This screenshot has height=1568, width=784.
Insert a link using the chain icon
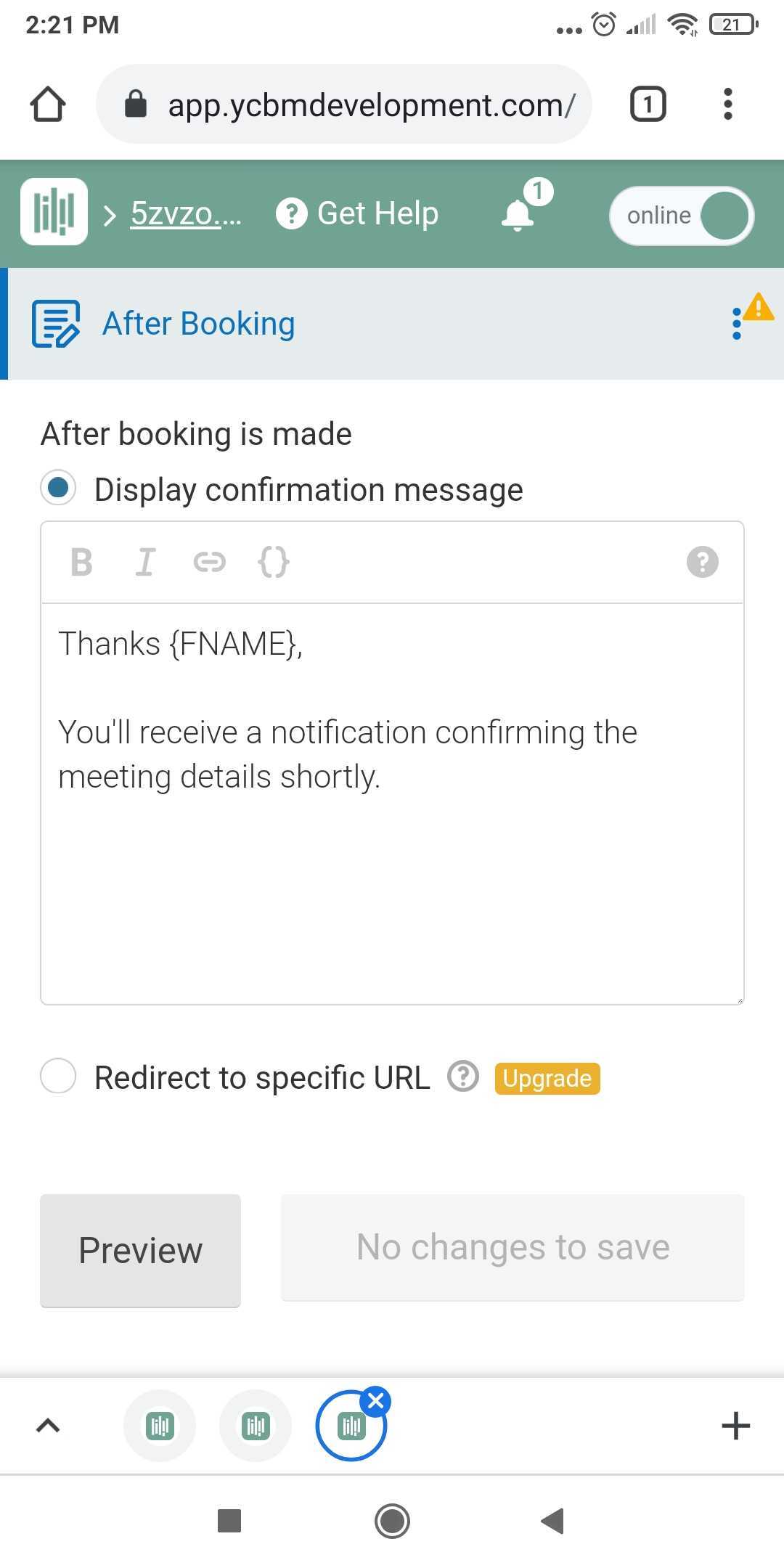point(210,562)
